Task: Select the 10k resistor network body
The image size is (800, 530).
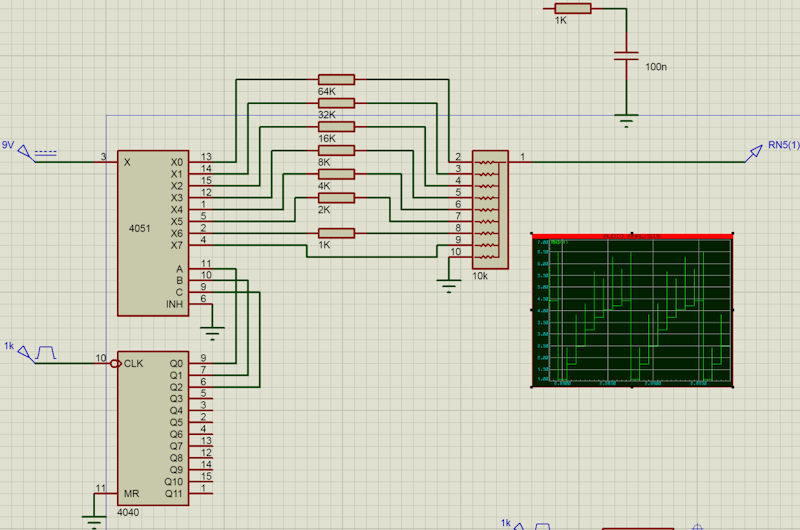Action: pos(490,210)
